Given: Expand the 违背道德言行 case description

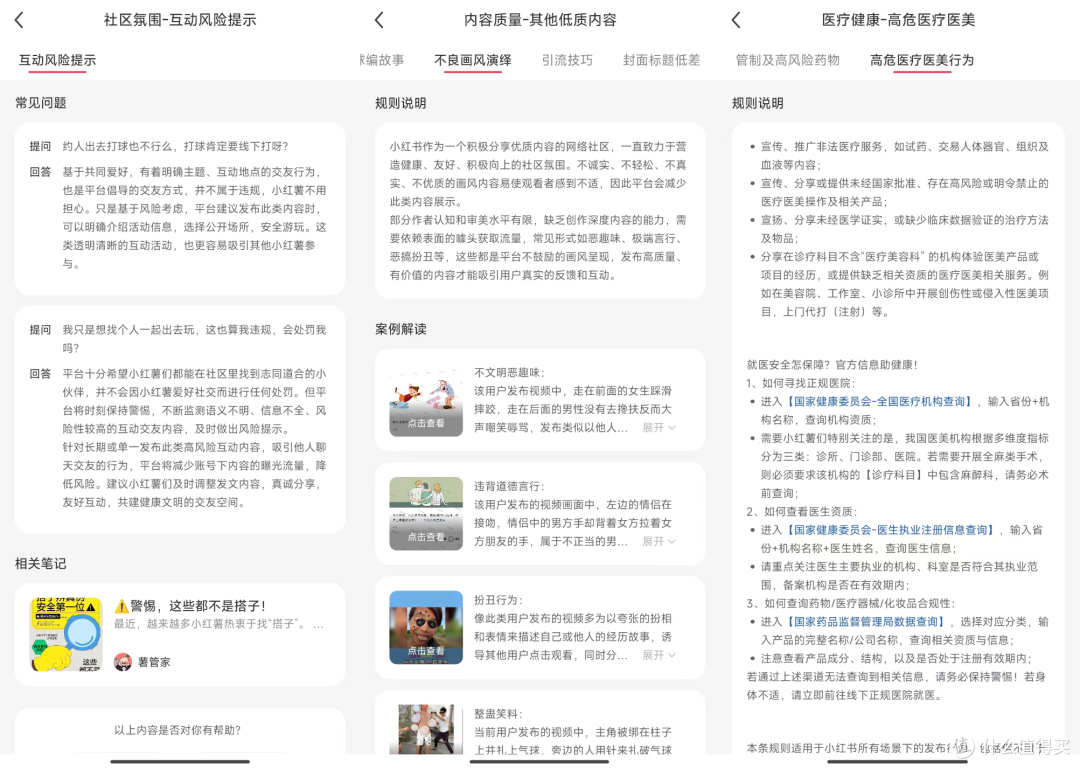Looking at the screenshot, I should pos(658,542).
